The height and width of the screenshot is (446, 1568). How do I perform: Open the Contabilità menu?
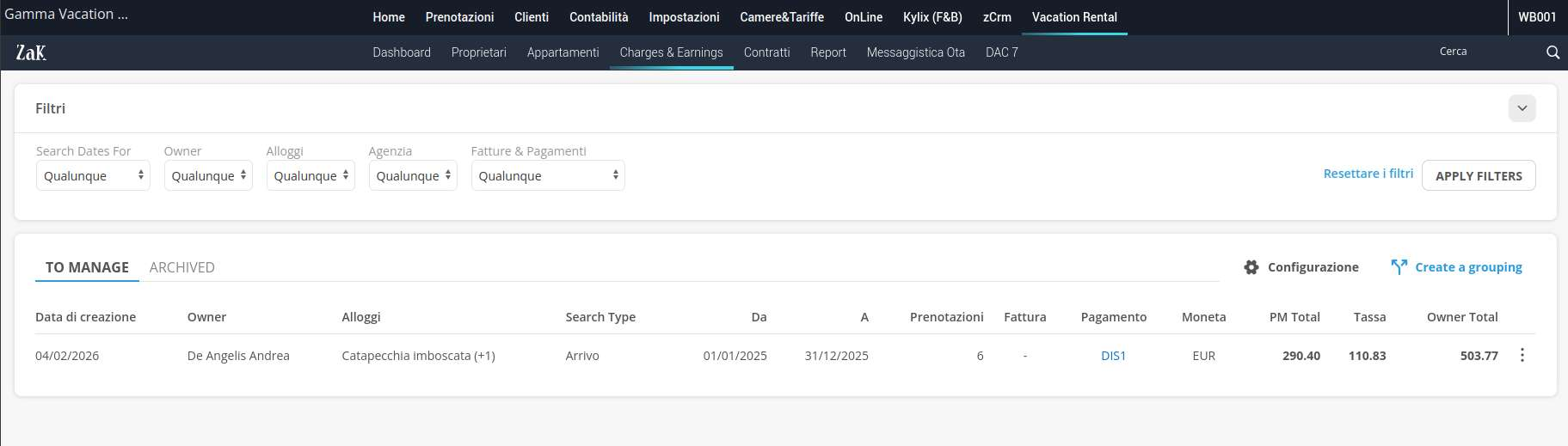point(599,17)
